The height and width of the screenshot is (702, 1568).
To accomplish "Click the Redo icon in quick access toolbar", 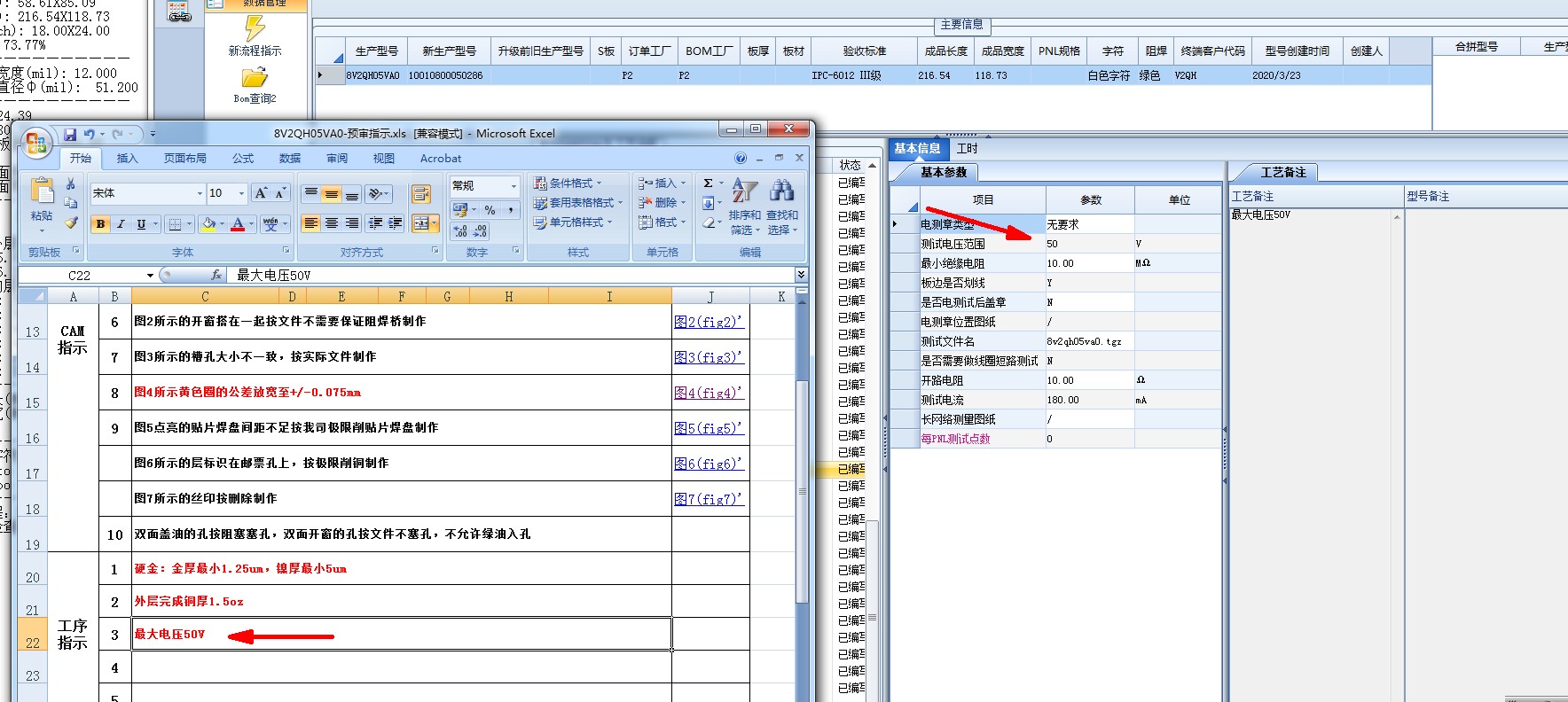I will click(117, 135).
